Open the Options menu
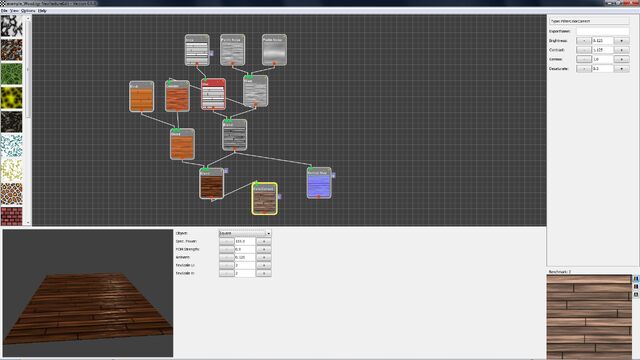This screenshot has width=640, height=360. (x=28, y=11)
